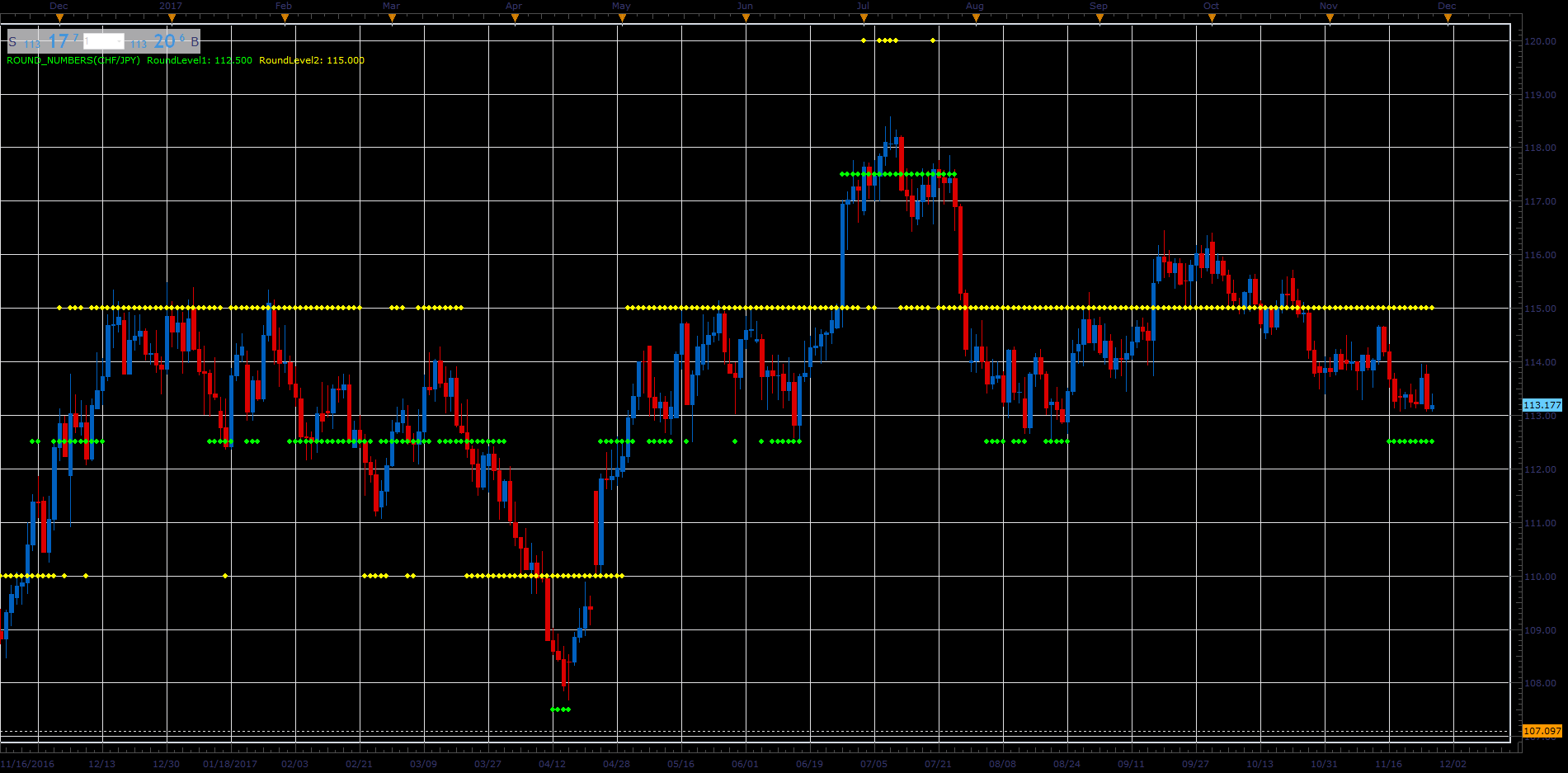Click the S sell button
This screenshot has height=773, width=1568.
[x=12, y=41]
